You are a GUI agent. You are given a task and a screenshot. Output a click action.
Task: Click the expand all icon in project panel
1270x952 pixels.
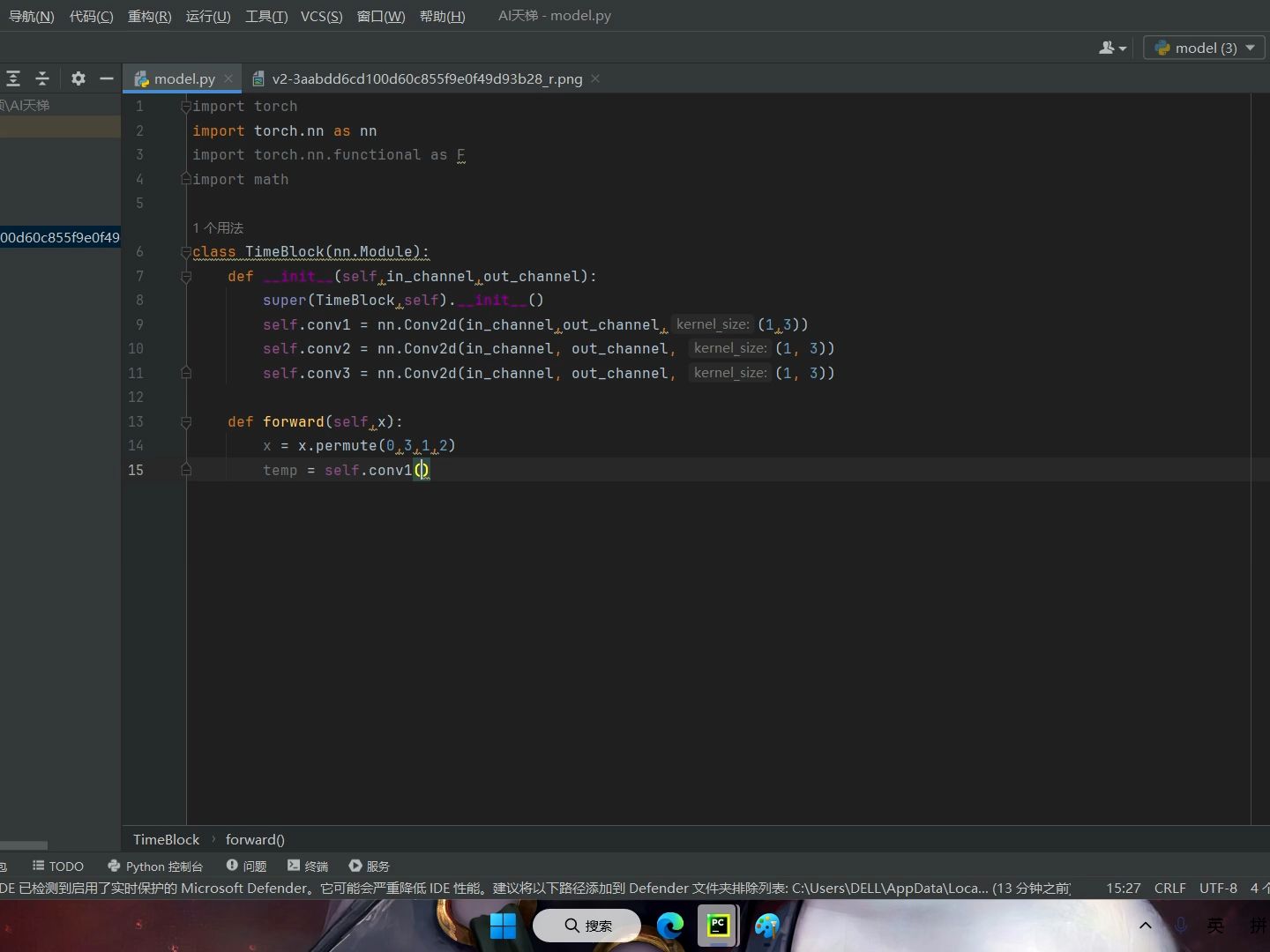pyautogui.click(x=13, y=78)
